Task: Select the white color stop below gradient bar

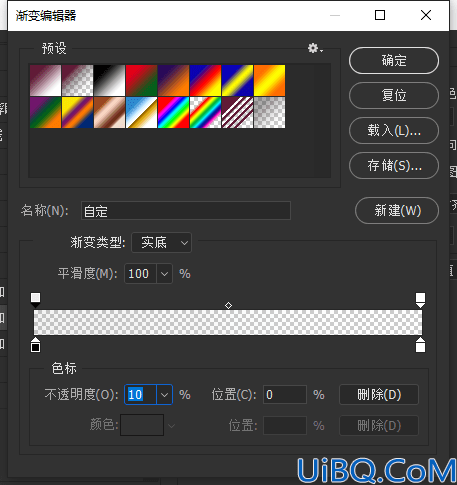Action: click(x=420, y=345)
